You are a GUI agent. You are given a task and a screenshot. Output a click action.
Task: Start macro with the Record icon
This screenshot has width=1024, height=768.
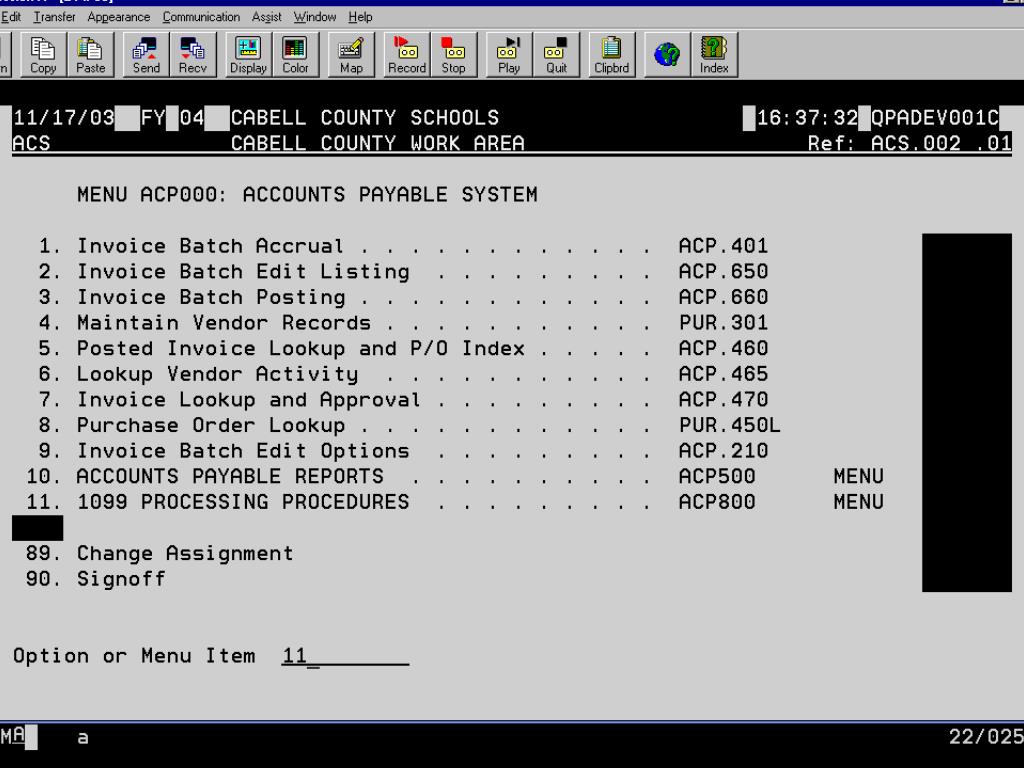[x=407, y=55]
